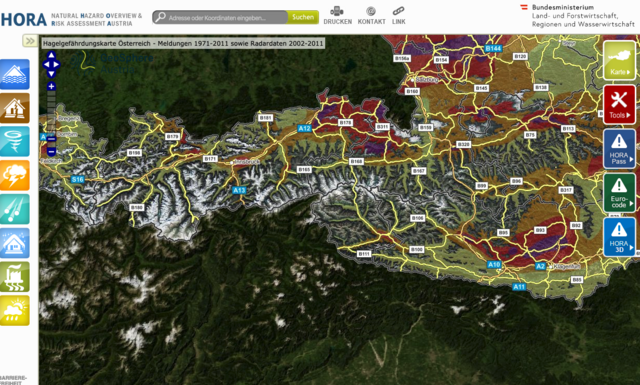Viewport: 640px width, 385px height.
Task: Open the industrial factory hazard icon
Action: pos(15,277)
